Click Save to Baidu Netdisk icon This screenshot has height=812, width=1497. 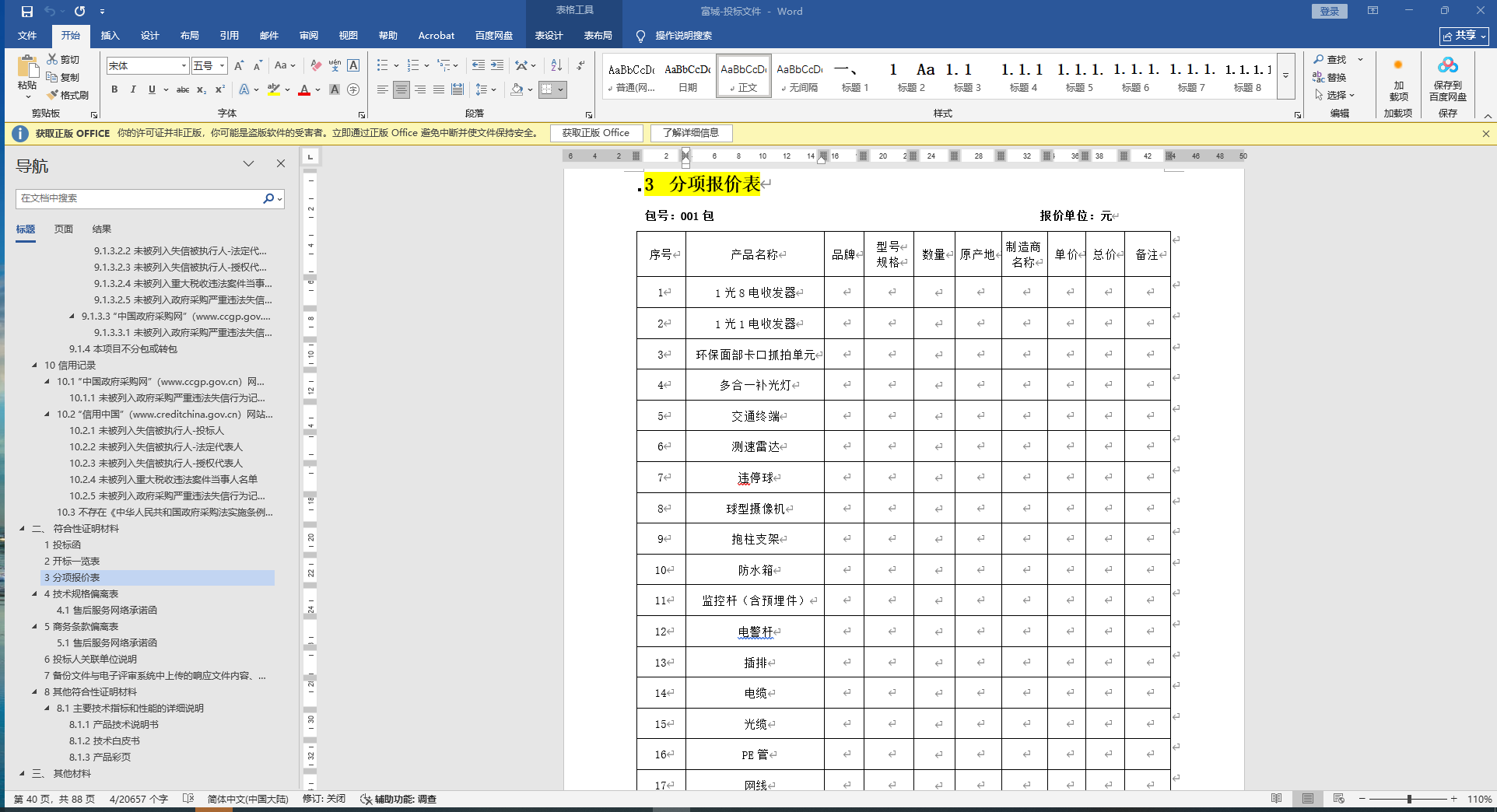tap(1448, 65)
